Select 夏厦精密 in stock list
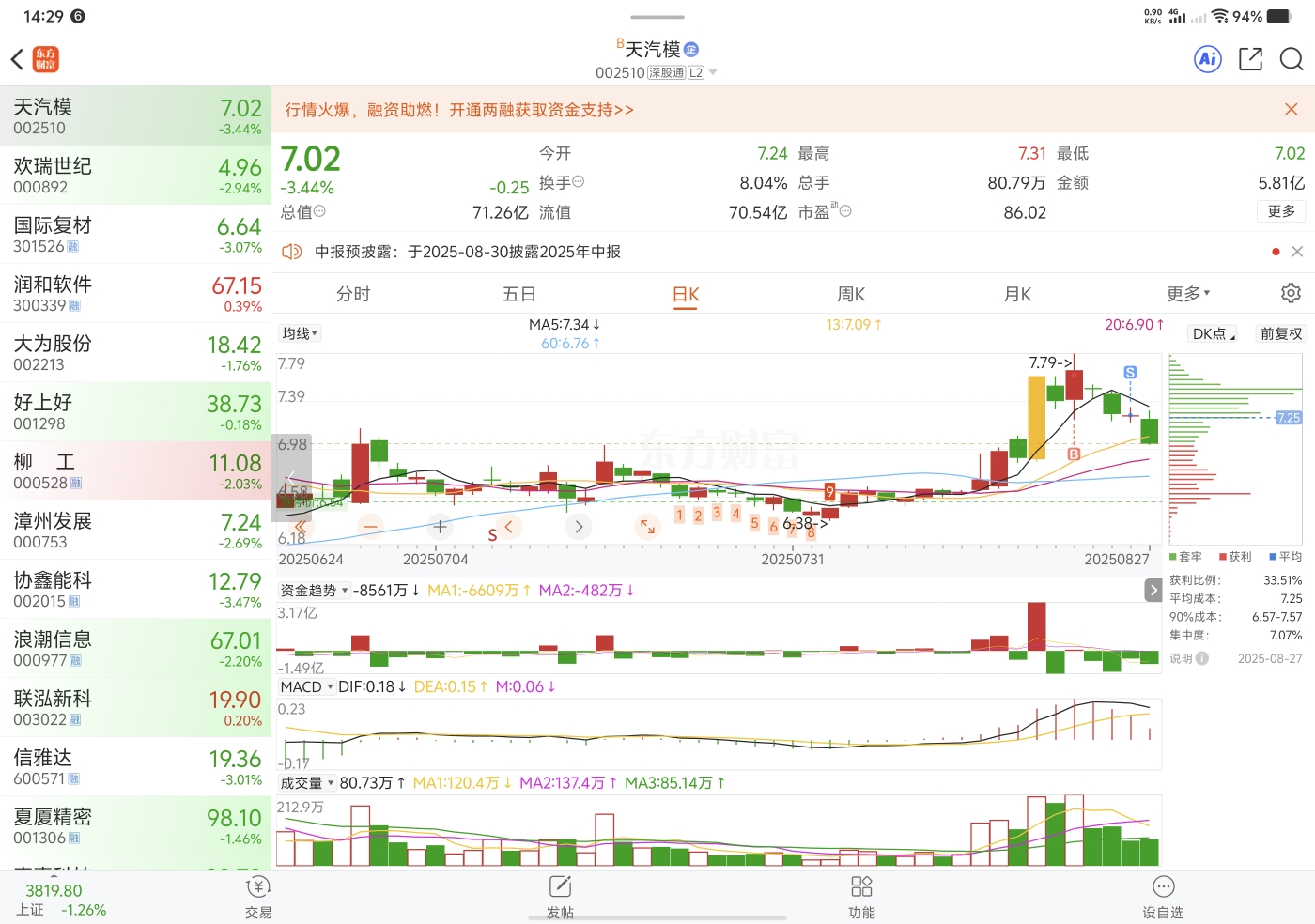The width and height of the screenshot is (1315, 924). pos(135,825)
